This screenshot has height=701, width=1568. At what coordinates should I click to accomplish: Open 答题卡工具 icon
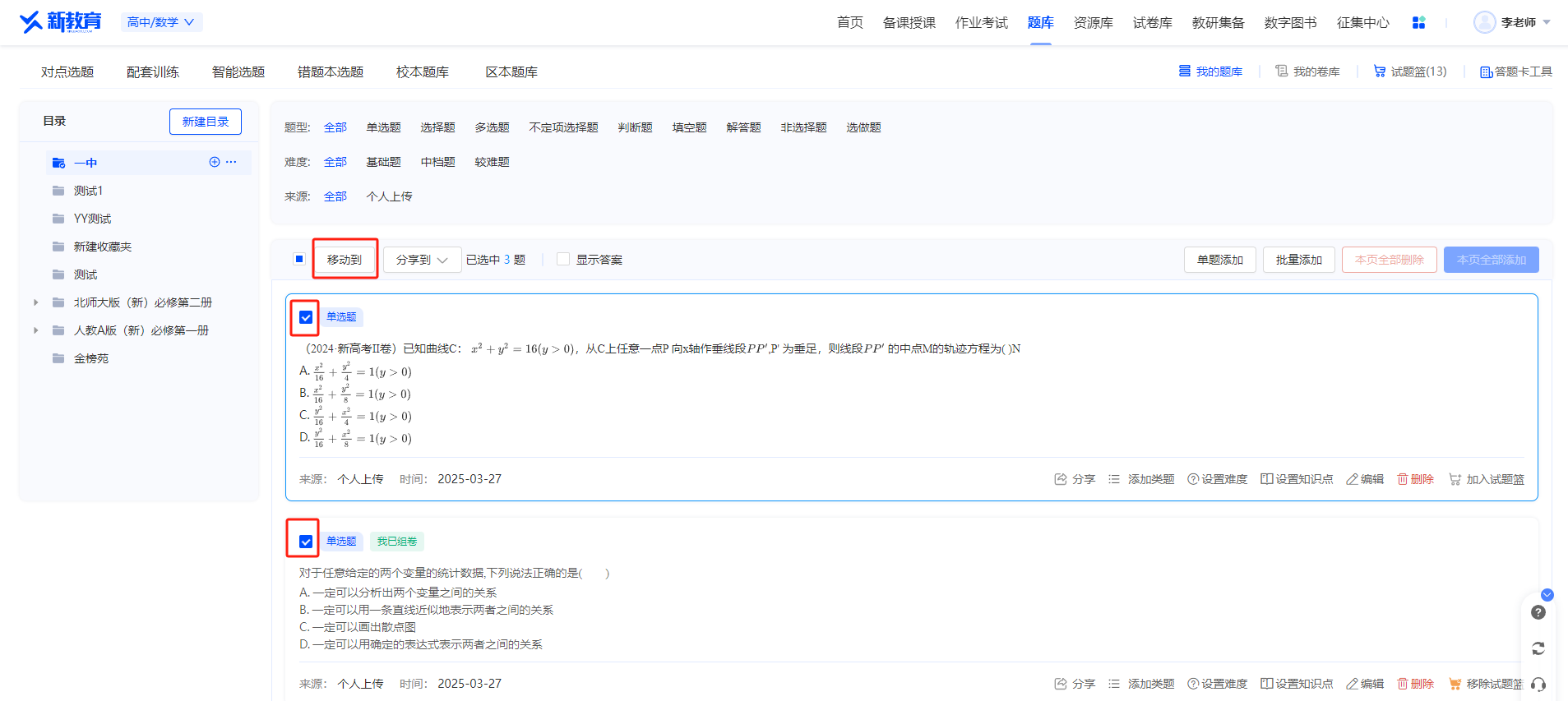click(x=1486, y=72)
